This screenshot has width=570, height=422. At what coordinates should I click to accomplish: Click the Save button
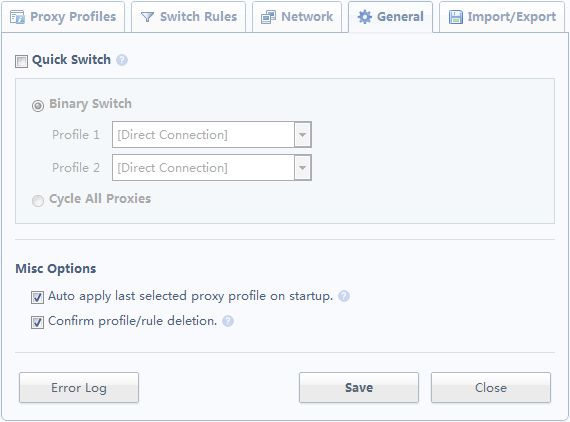(359, 387)
